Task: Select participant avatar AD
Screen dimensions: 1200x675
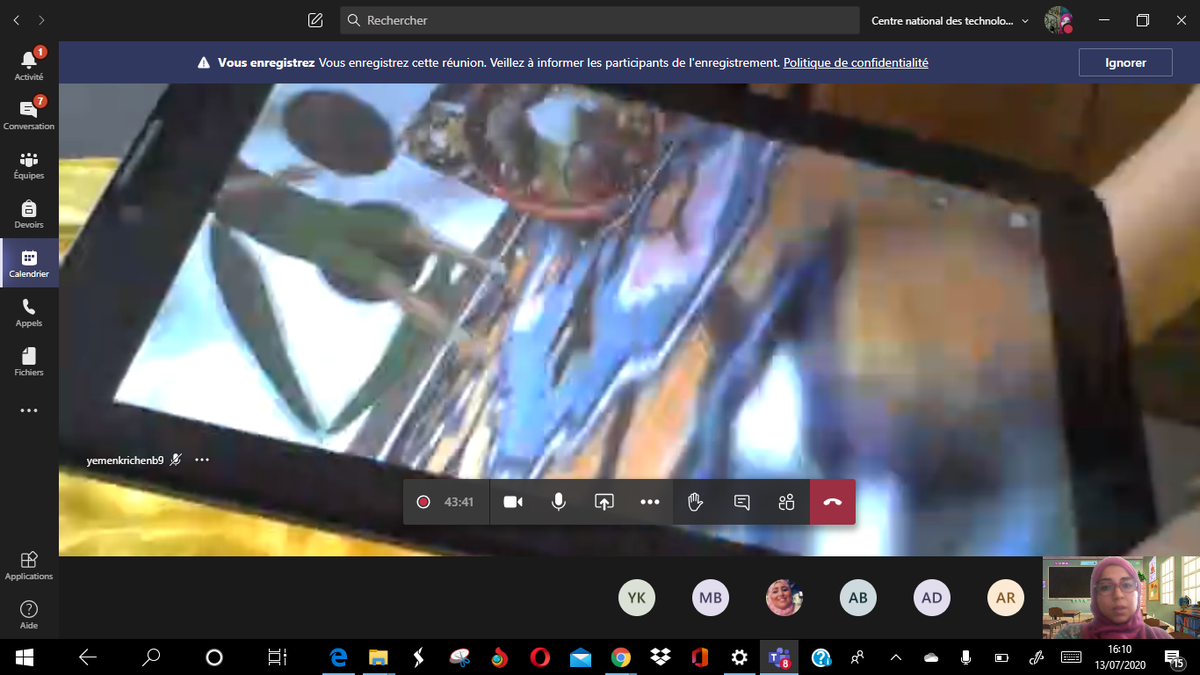Action: coord(932,598)
